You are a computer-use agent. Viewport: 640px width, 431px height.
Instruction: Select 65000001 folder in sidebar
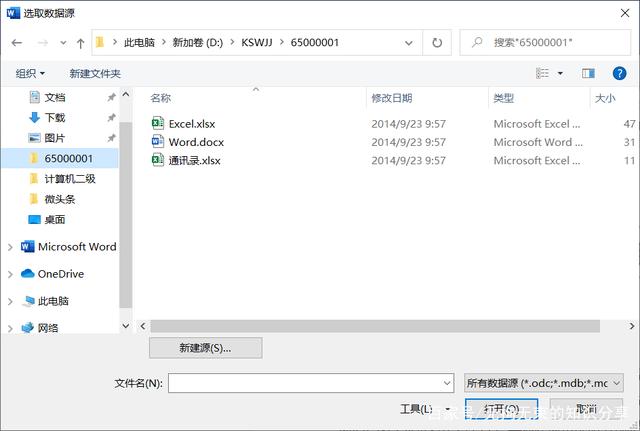60,158
